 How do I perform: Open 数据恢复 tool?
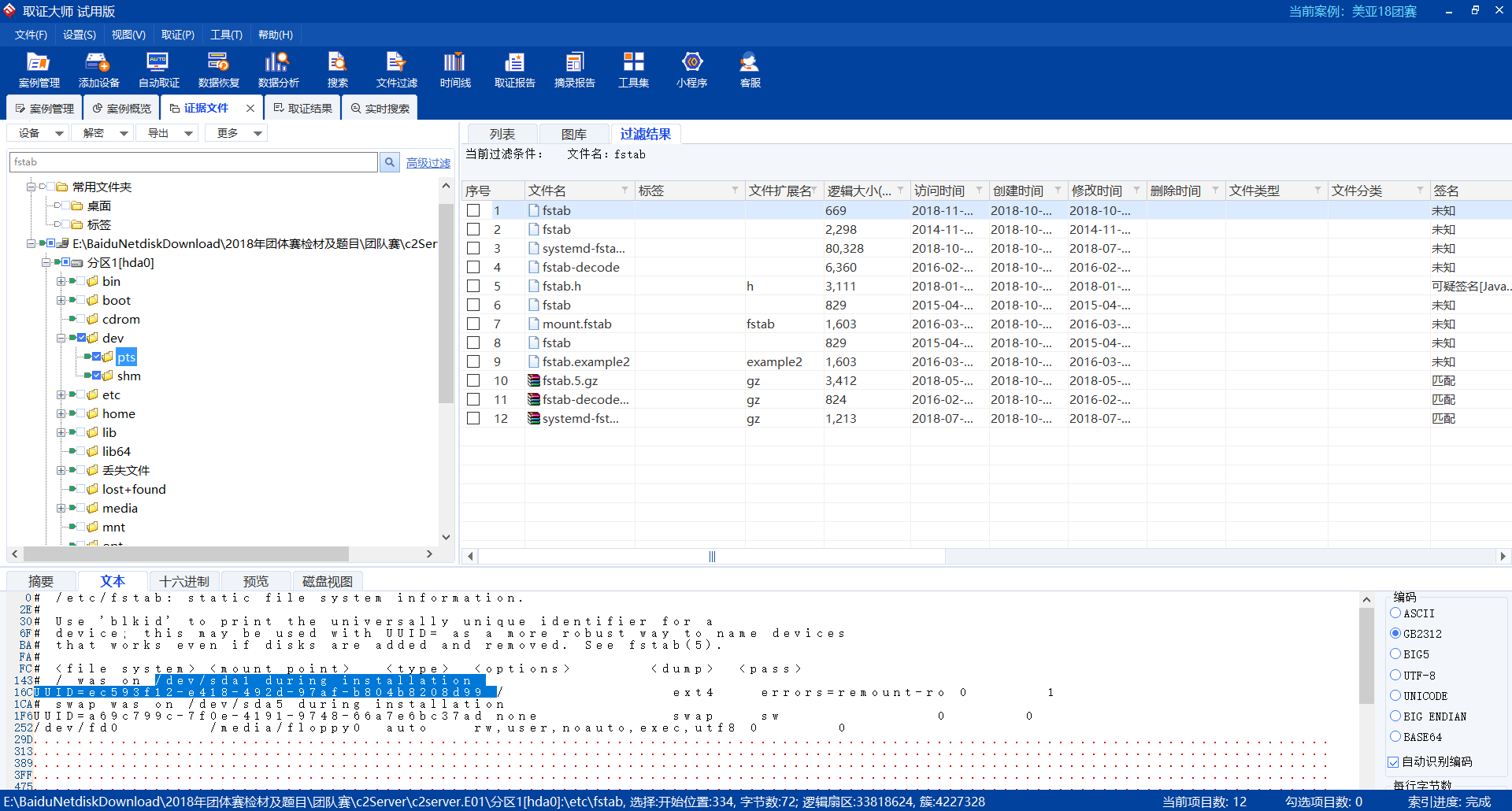tap(218, 70)
